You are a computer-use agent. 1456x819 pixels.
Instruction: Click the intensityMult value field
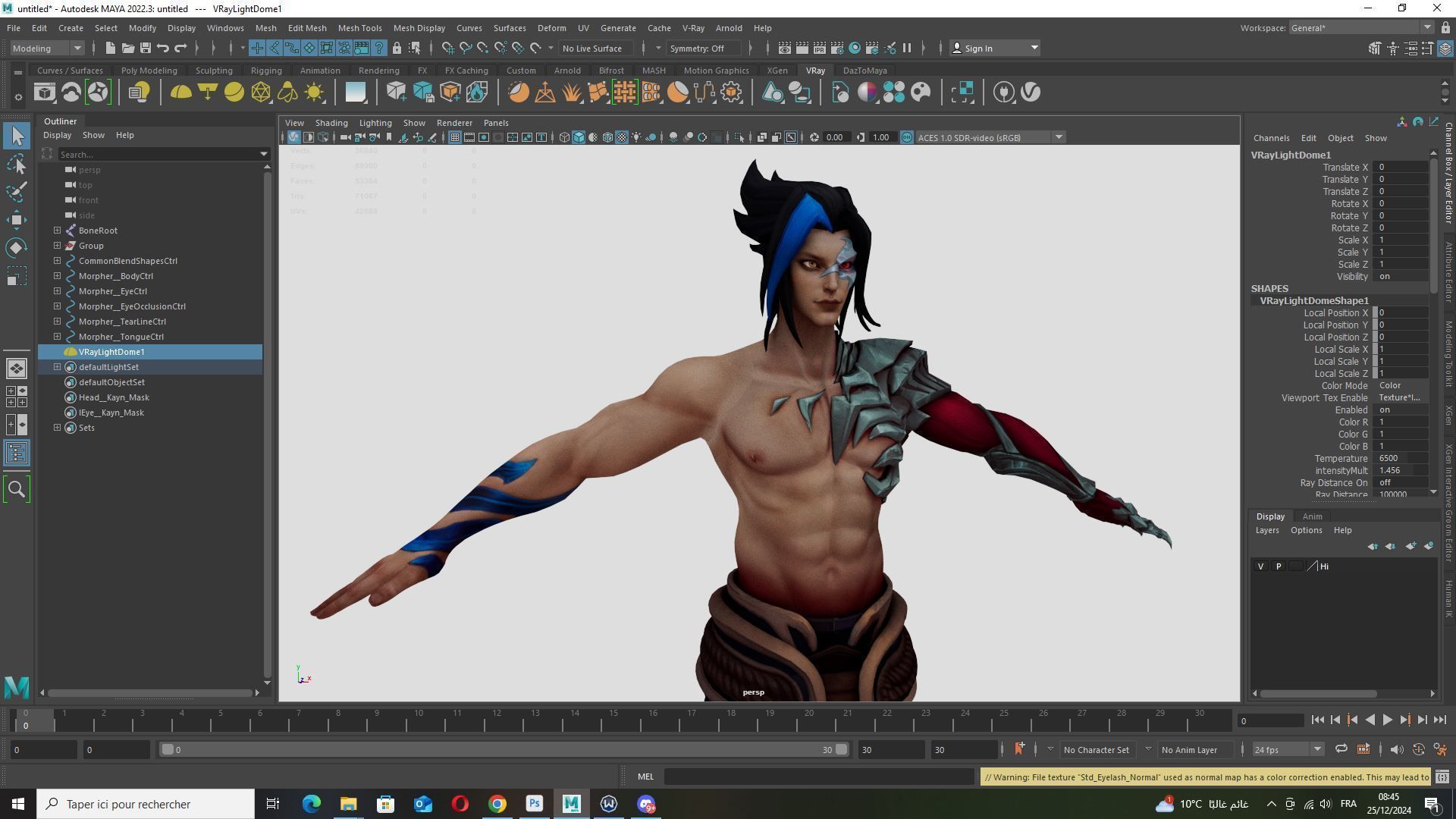[x=1401, y=471]
